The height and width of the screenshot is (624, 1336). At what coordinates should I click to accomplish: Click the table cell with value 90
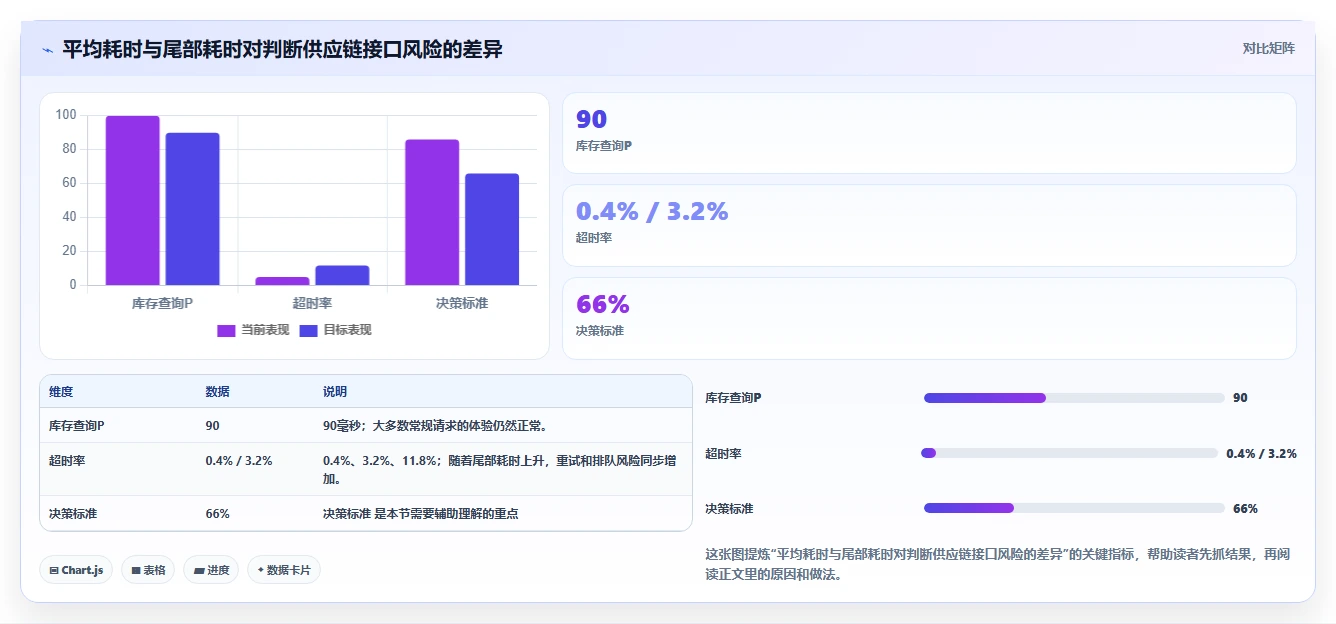tap(213, 426)
